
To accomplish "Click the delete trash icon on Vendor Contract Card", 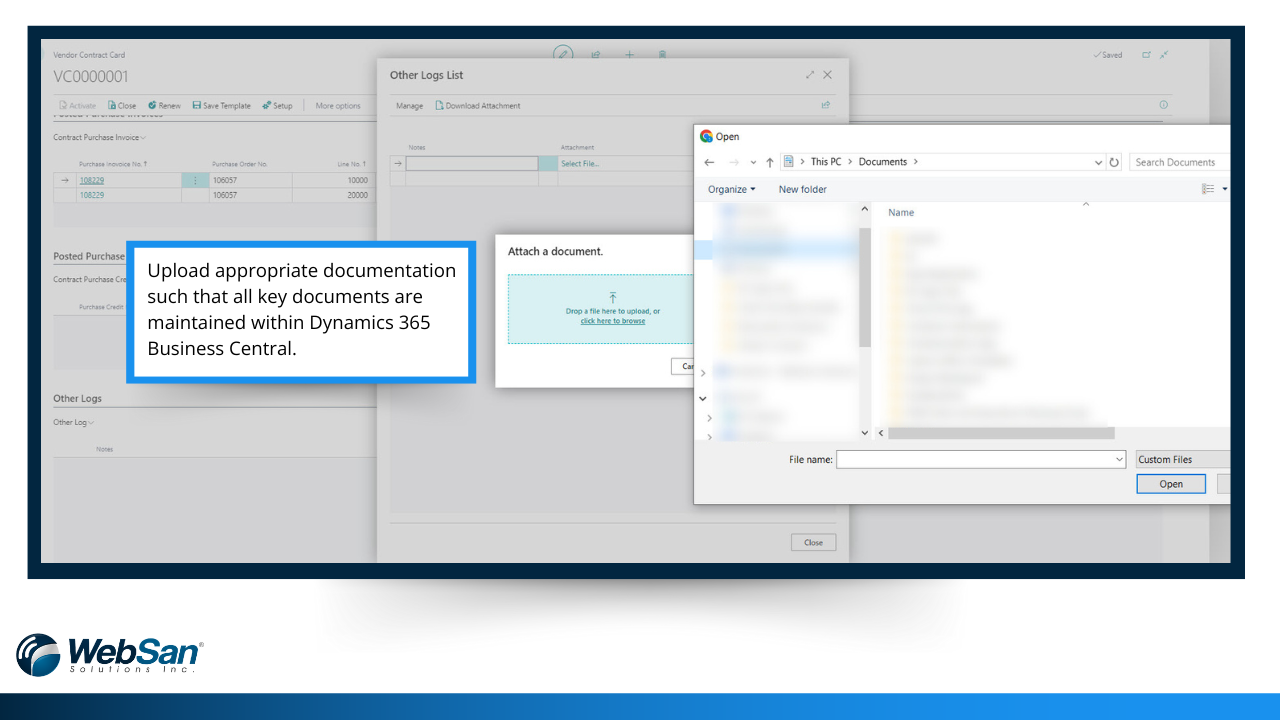I will click(x=662, y=55).
